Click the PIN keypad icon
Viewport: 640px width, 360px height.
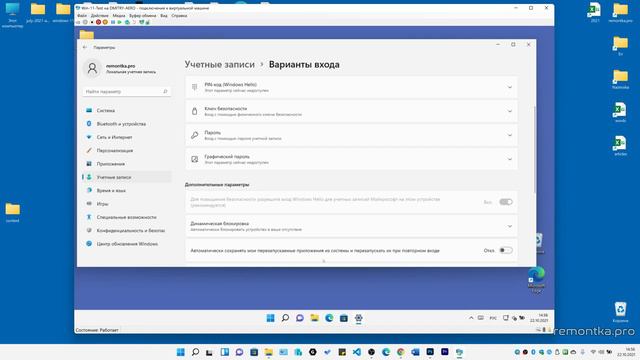pyautogui.click(x=195, y=87)
